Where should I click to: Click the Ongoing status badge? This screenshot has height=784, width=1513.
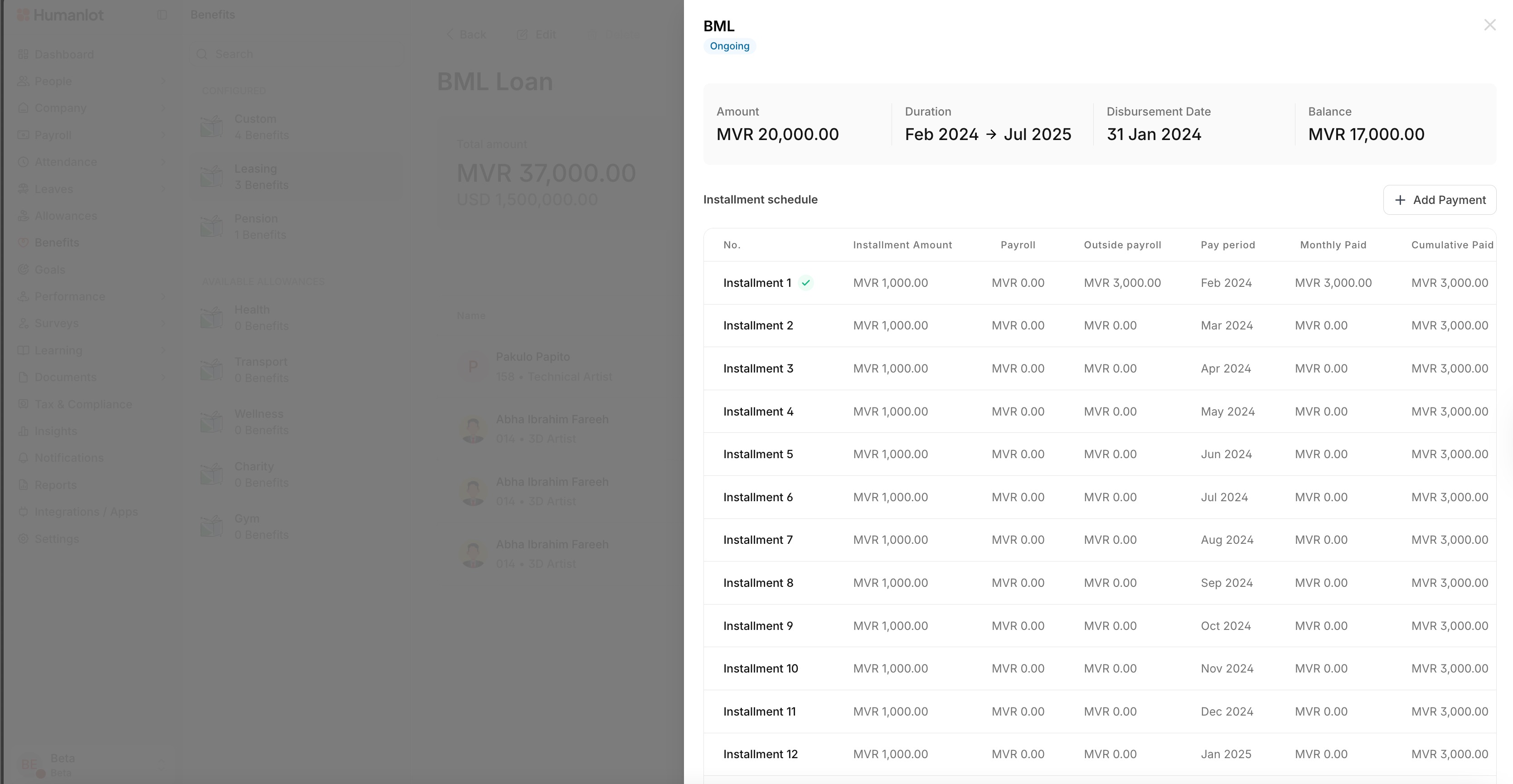(729, 46)
